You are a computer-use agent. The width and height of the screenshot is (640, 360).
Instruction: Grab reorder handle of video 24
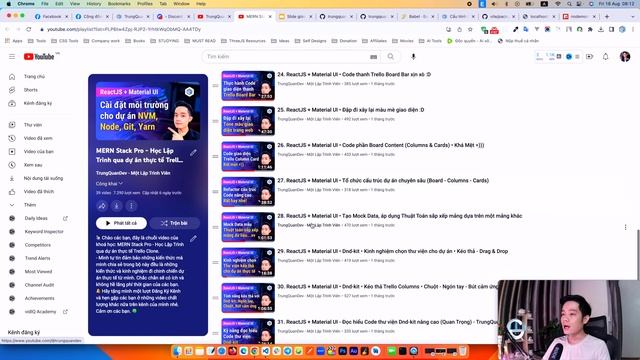[x=215, y=86]
